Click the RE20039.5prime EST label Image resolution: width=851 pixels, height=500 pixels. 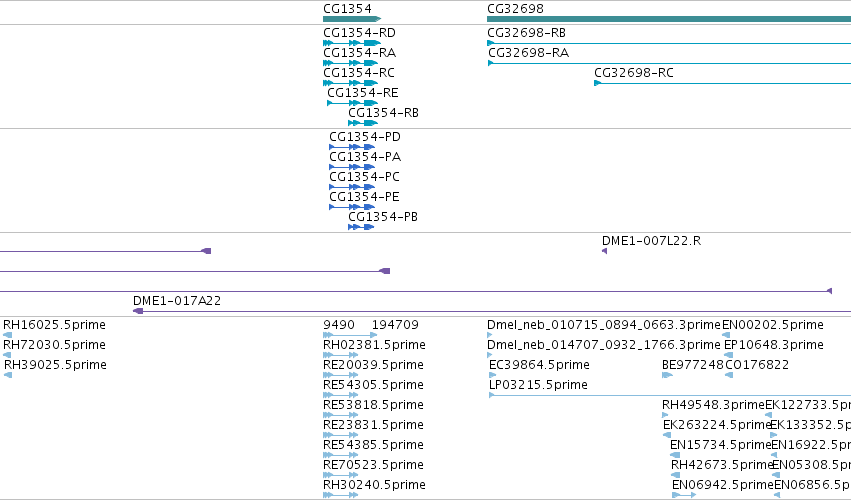pos(373,365)
